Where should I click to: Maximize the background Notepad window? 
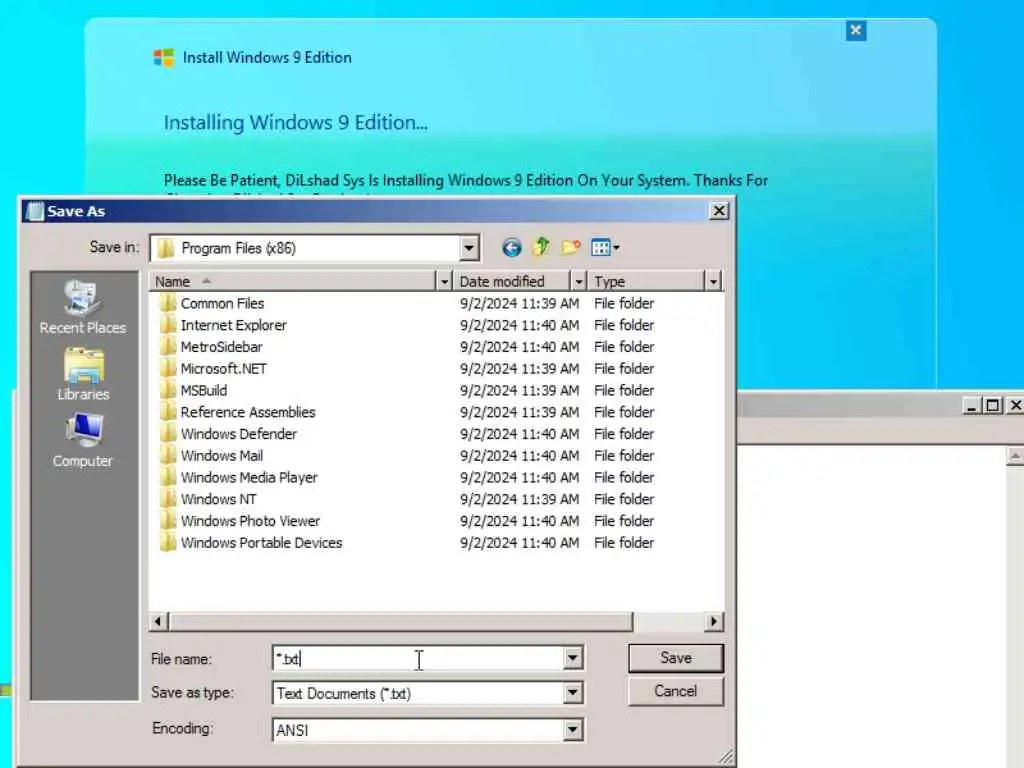[x=993, y=406]
